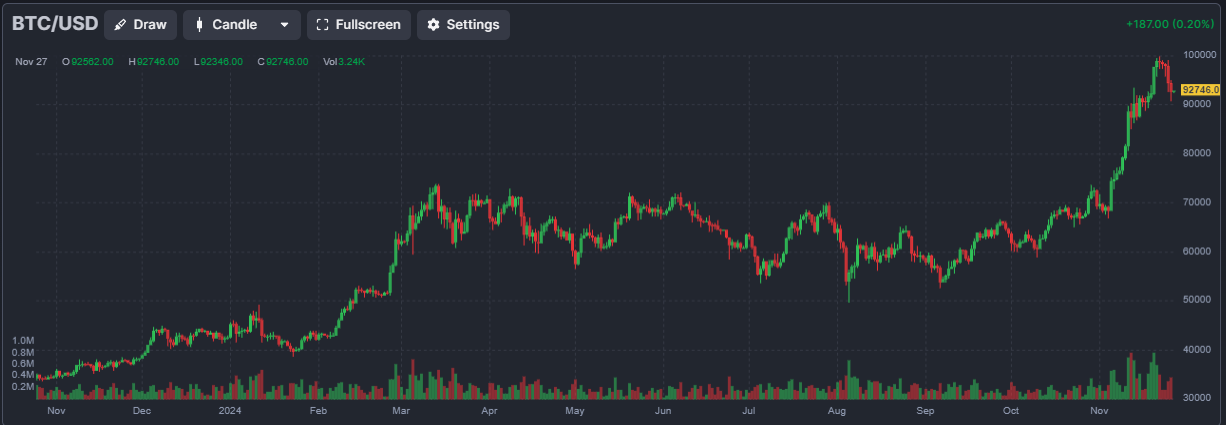Image resolution: width=1226 pixels, height=425 pixels.
Task: Click the Mar label on time axis
Action: (x=400, y=411)
